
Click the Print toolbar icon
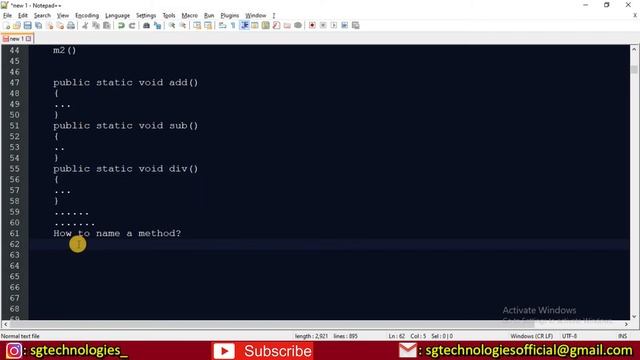coord(71,25)
